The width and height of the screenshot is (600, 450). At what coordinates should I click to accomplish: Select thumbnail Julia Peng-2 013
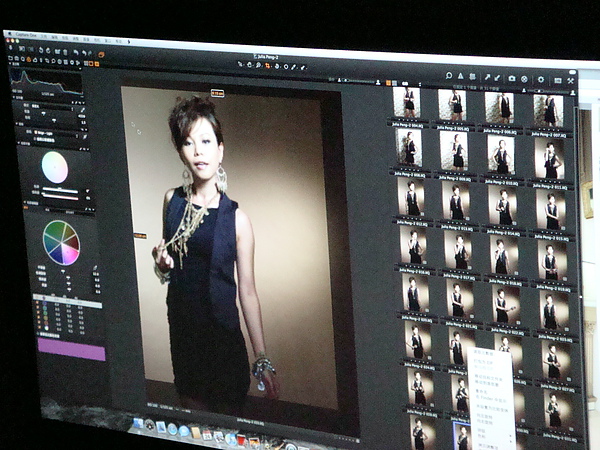(456, 202)
